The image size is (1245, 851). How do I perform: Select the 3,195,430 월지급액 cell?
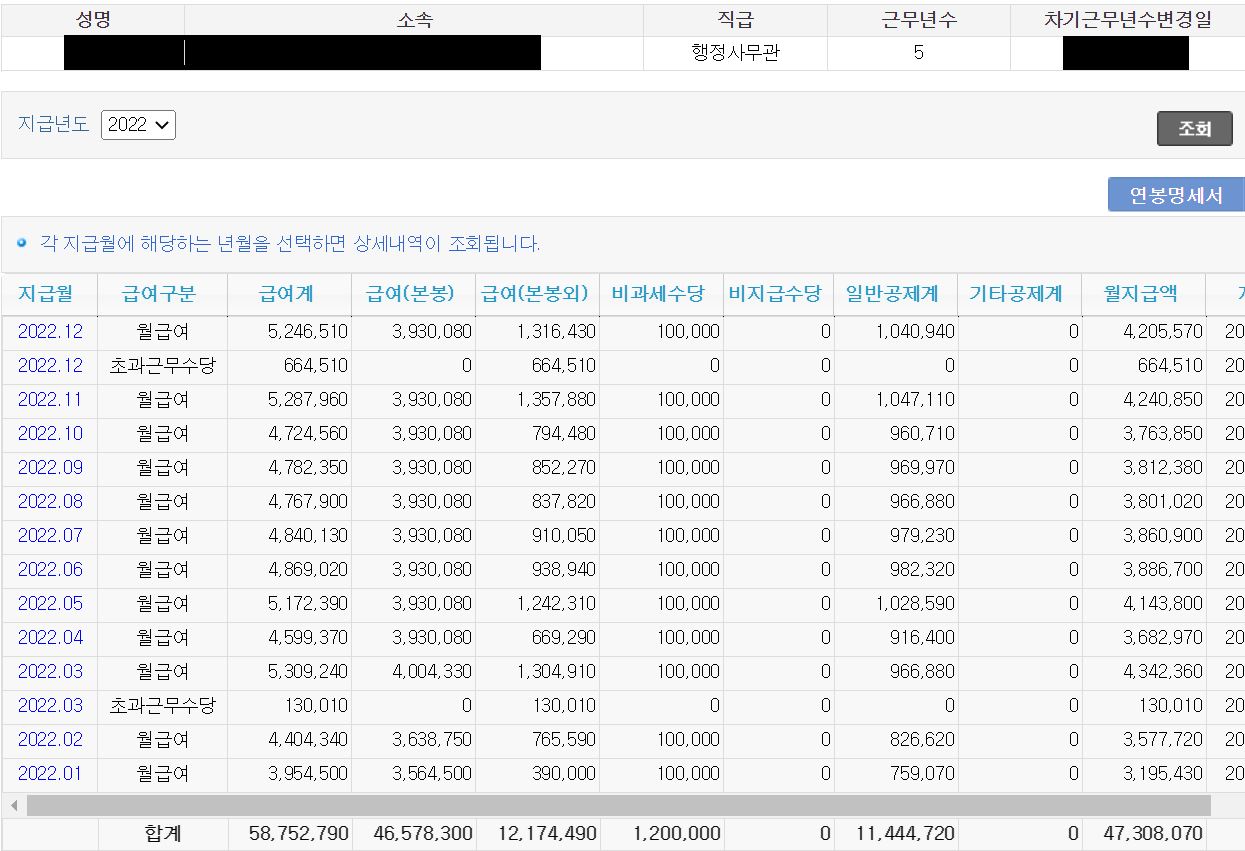(x=1144, y=773)
